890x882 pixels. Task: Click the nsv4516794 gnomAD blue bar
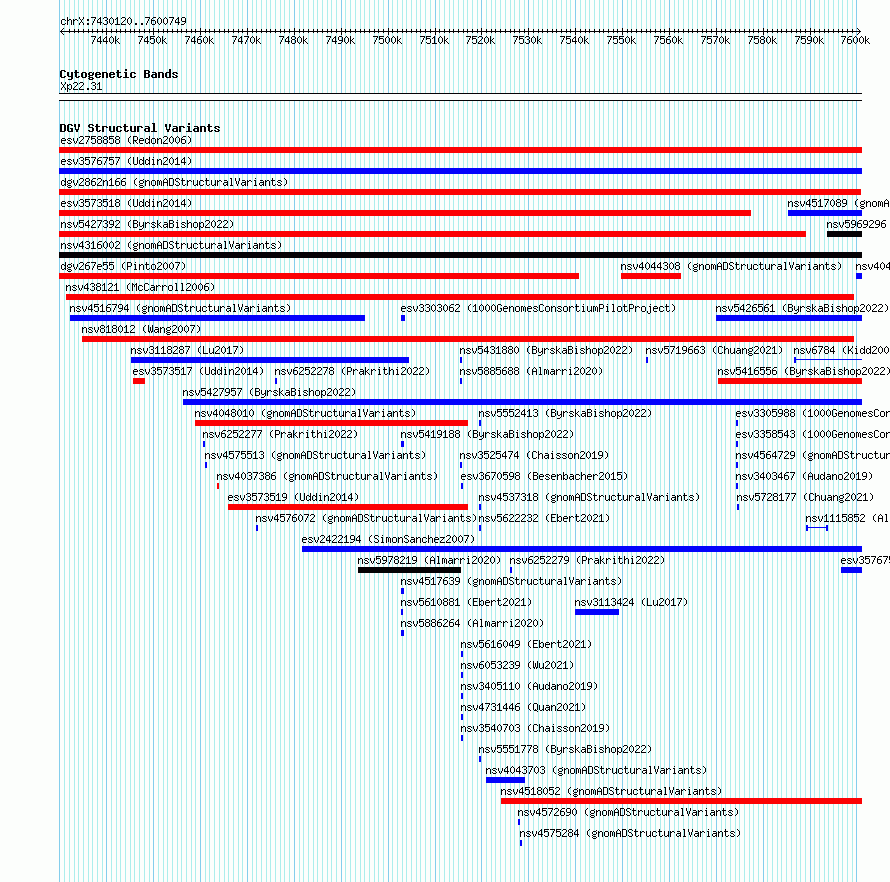217,318
